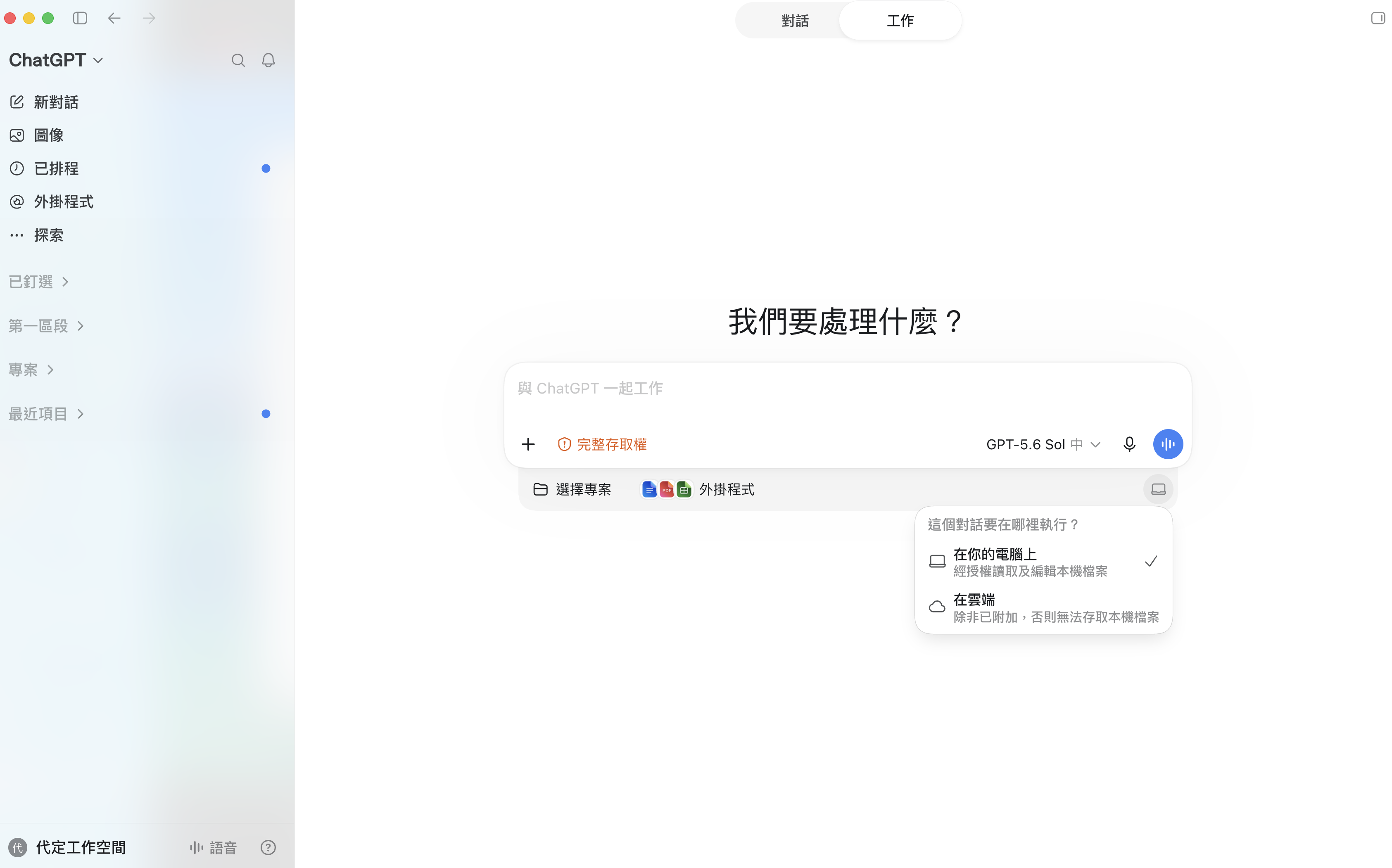This screenshot has width=1392, height=868.
Task: Select 在雲端 option
Action: 1043,608
